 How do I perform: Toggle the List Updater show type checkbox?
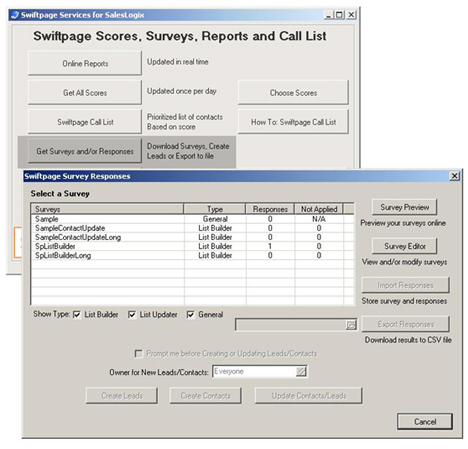(132, 315)
